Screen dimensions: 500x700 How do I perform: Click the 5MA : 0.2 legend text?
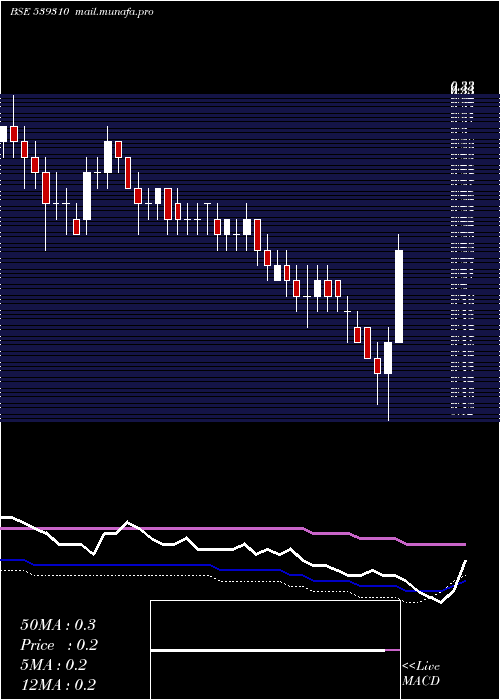[x=54, y=665]
